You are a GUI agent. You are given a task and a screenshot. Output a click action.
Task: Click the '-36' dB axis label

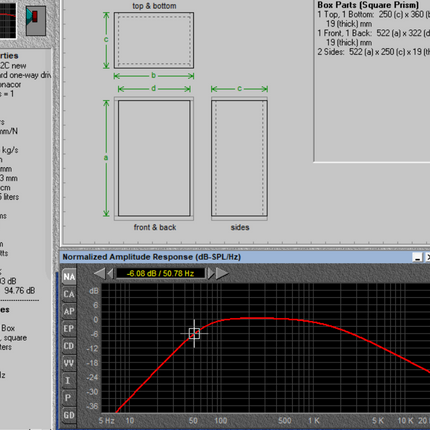(92, 406)
